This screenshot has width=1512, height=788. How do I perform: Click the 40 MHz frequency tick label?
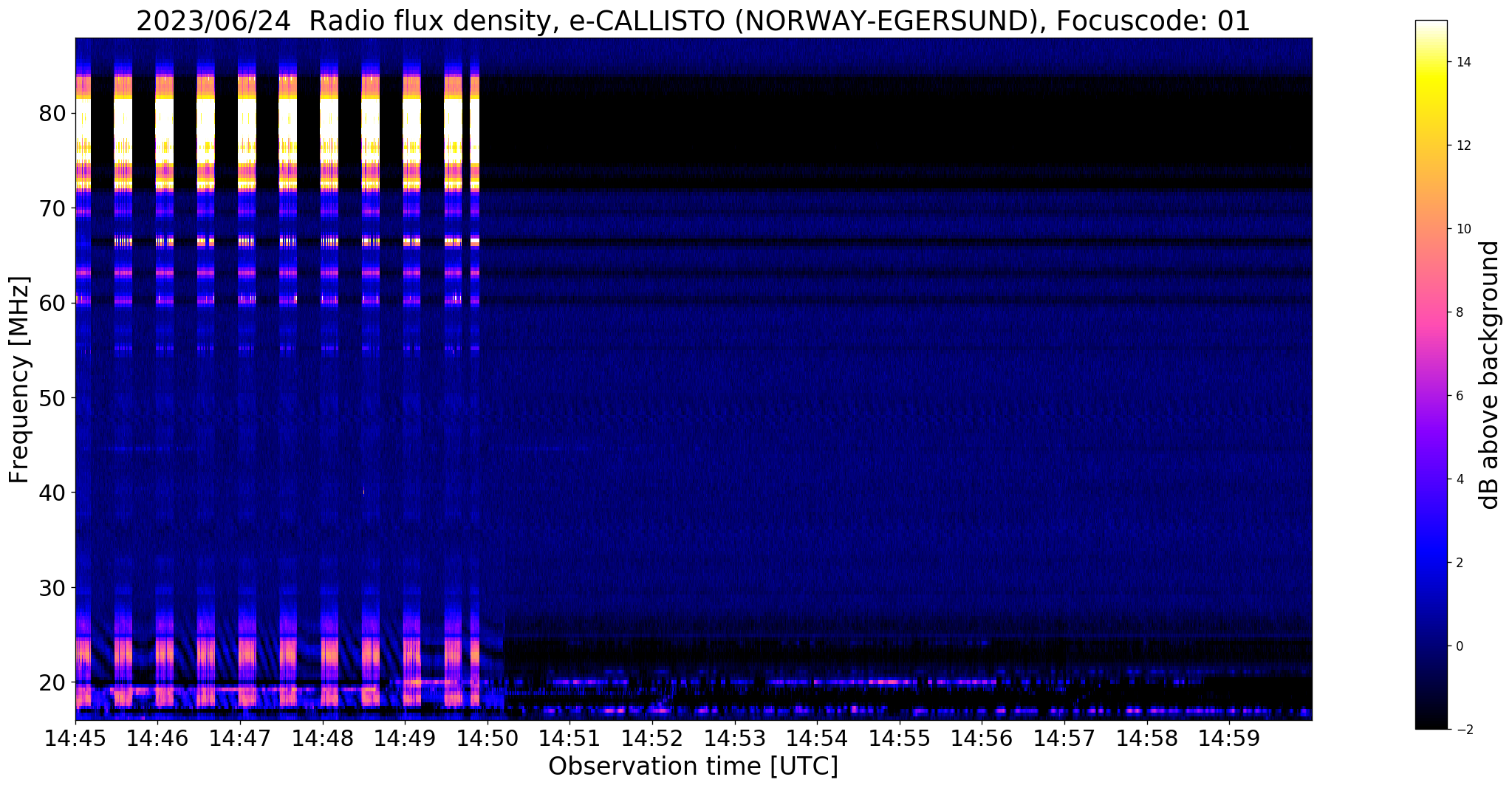click(x=52, y=493)
